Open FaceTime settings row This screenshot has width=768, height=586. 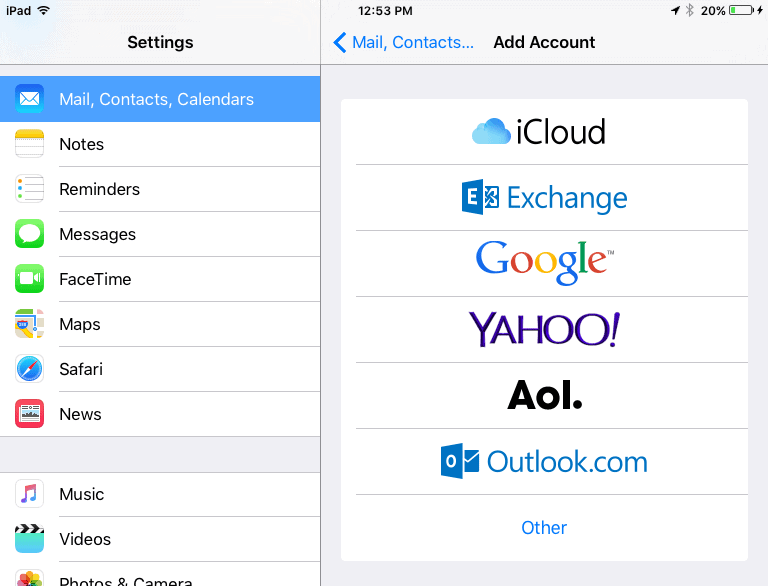tap(160, 279)
